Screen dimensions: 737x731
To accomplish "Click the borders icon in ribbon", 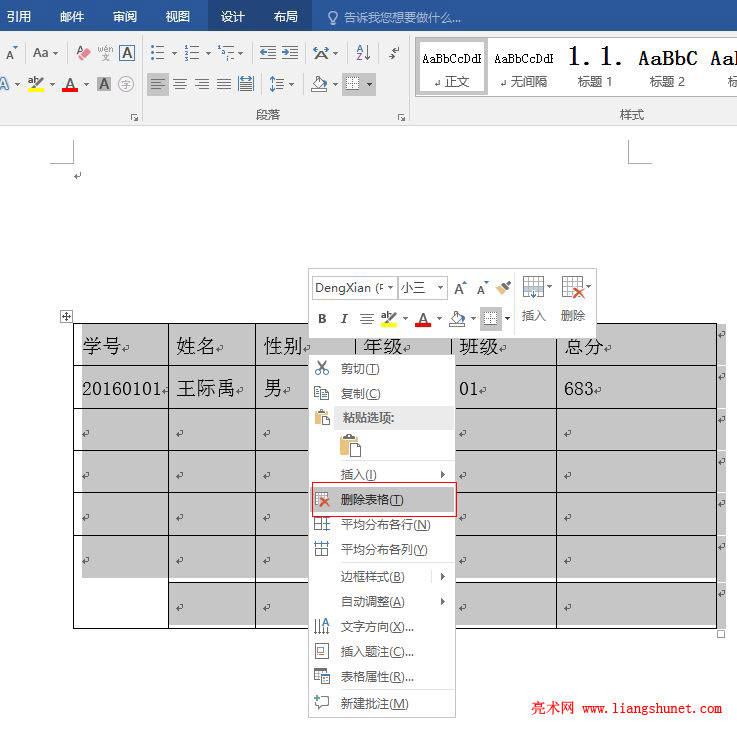I will pyautogui.click(x=353, y=84).
